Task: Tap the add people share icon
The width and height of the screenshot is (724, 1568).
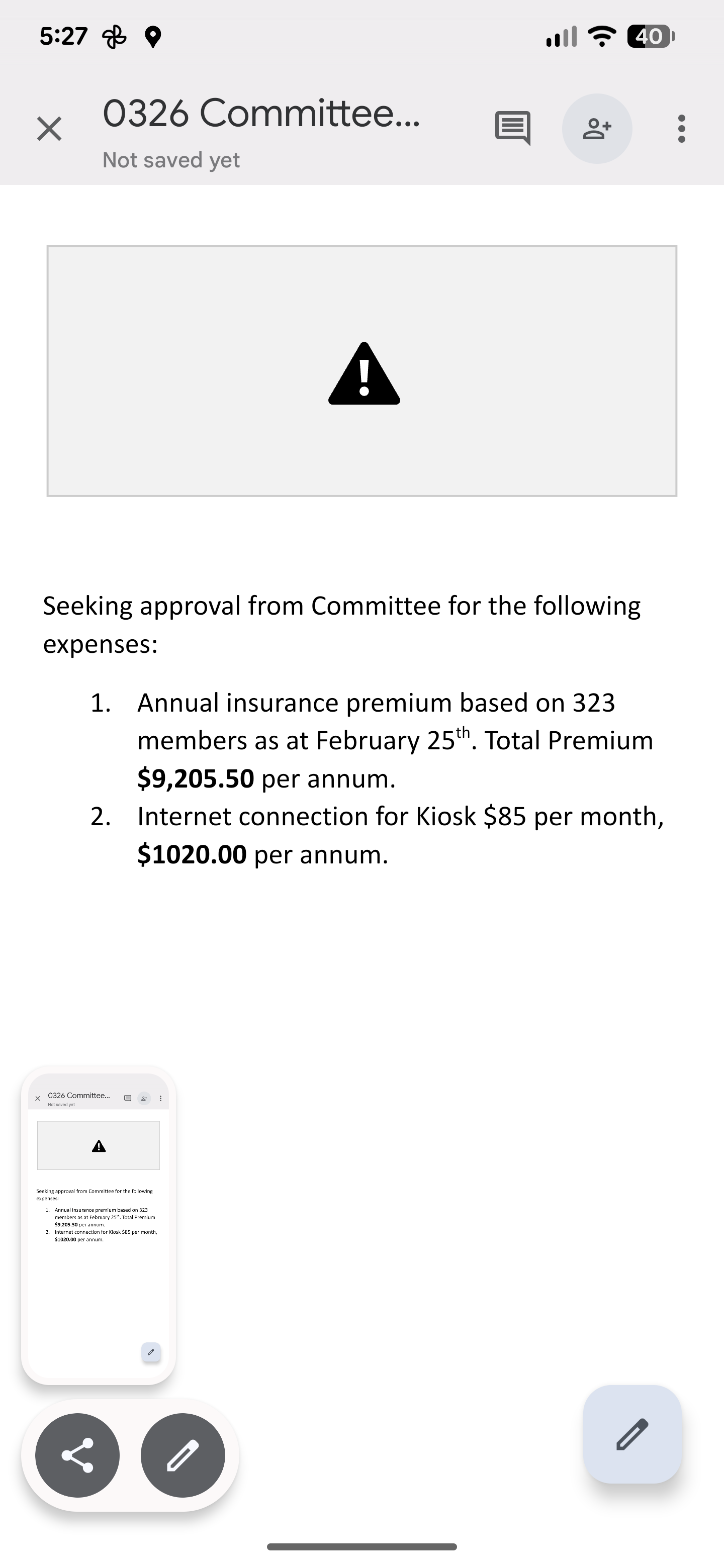Action: (597, 129)
